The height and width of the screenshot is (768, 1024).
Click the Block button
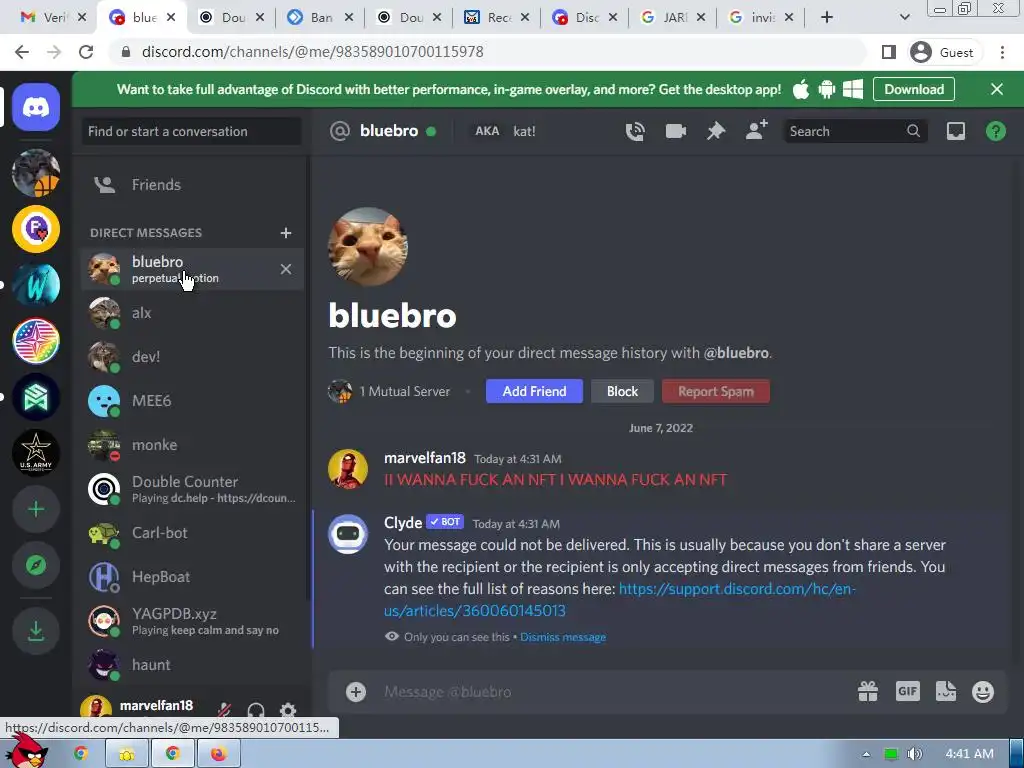(x=622, y=391)
